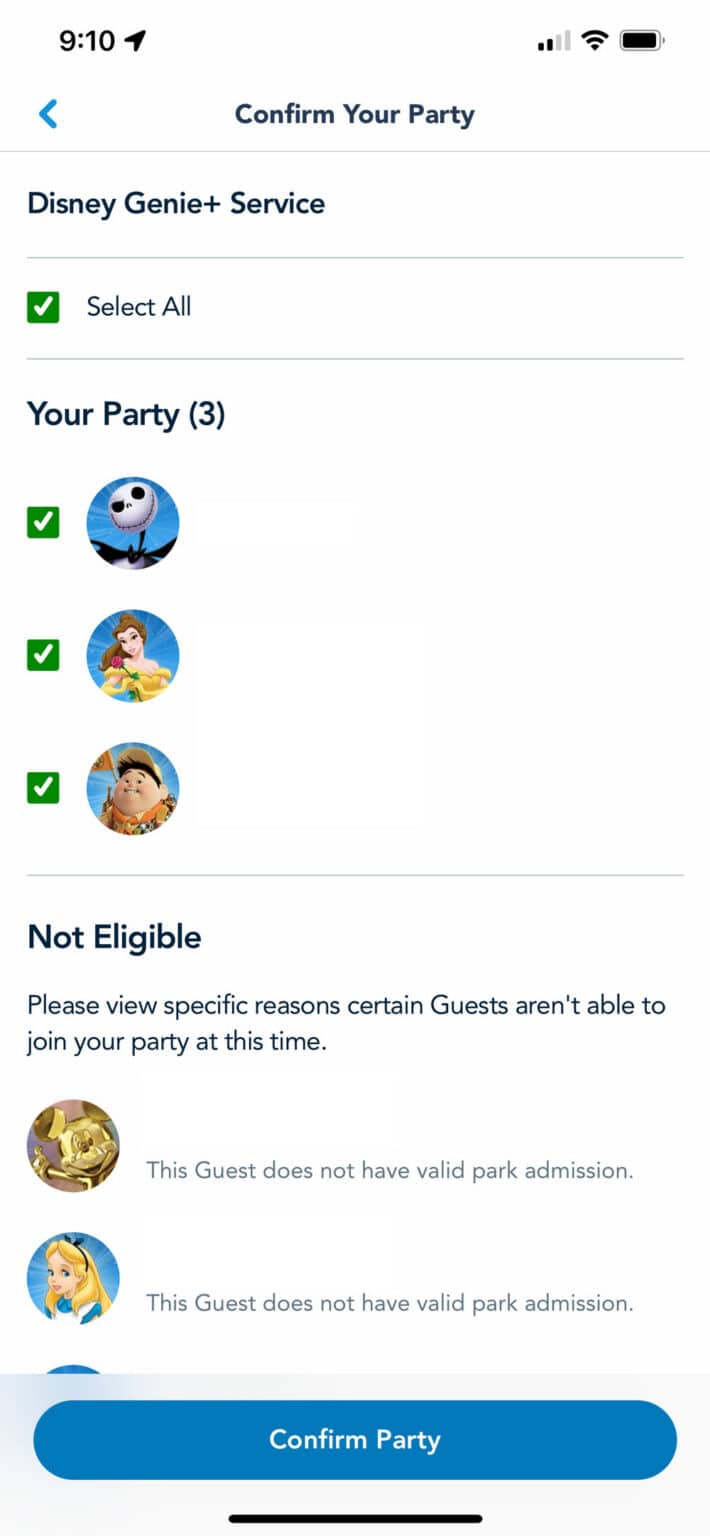The height and width of the screenshot is (1536, 710).
Task: Tap the Wi-Fi icon in the status bar
Action: pos(594,40)
